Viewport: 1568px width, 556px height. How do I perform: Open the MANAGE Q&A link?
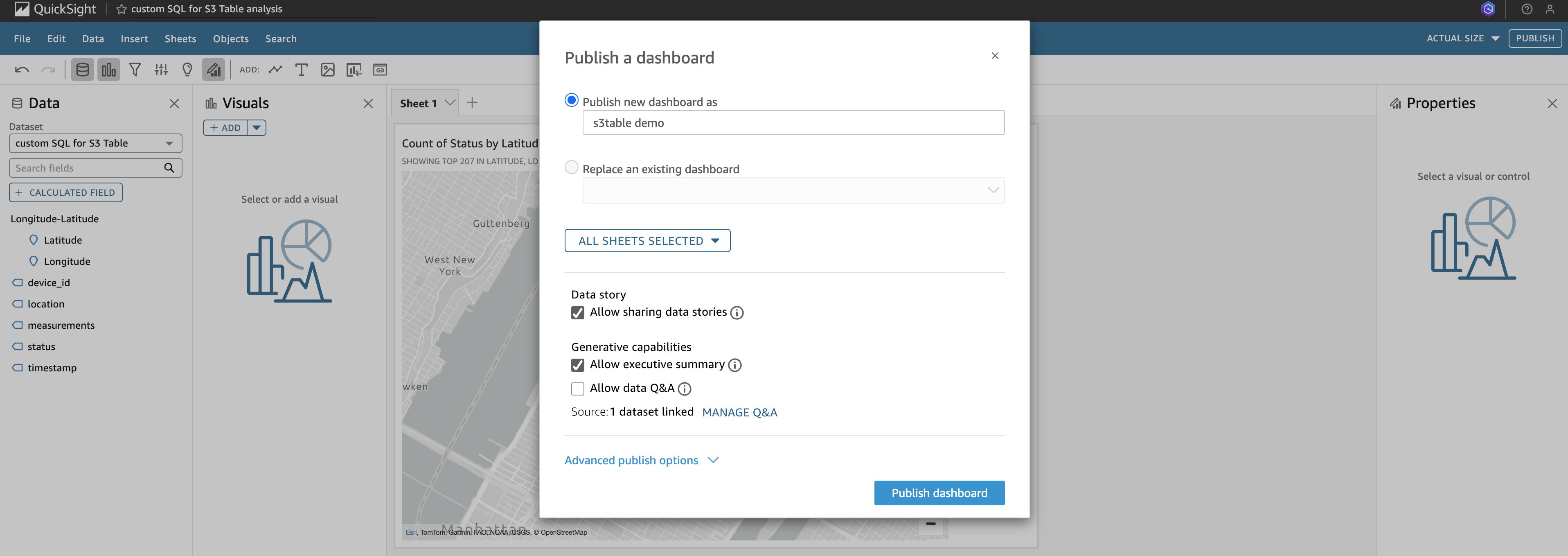(x=739, y=412)
